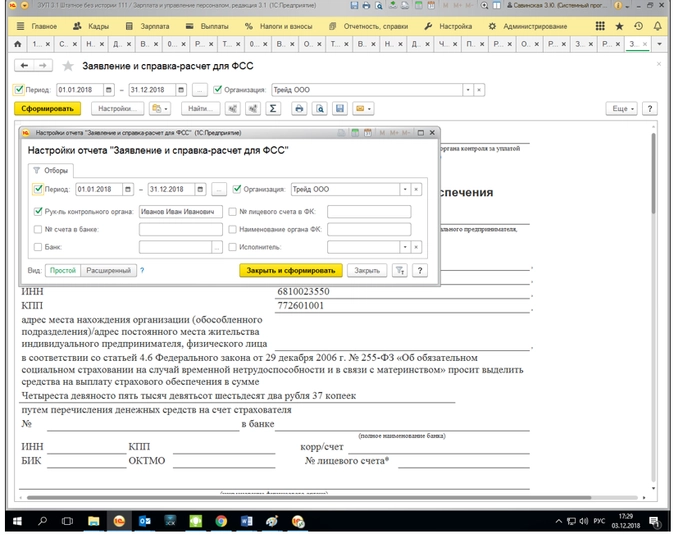Screen dimensions: 674x535
Task: Click Сформировать button
Action: pyautogui.click(x=47, y=109)
